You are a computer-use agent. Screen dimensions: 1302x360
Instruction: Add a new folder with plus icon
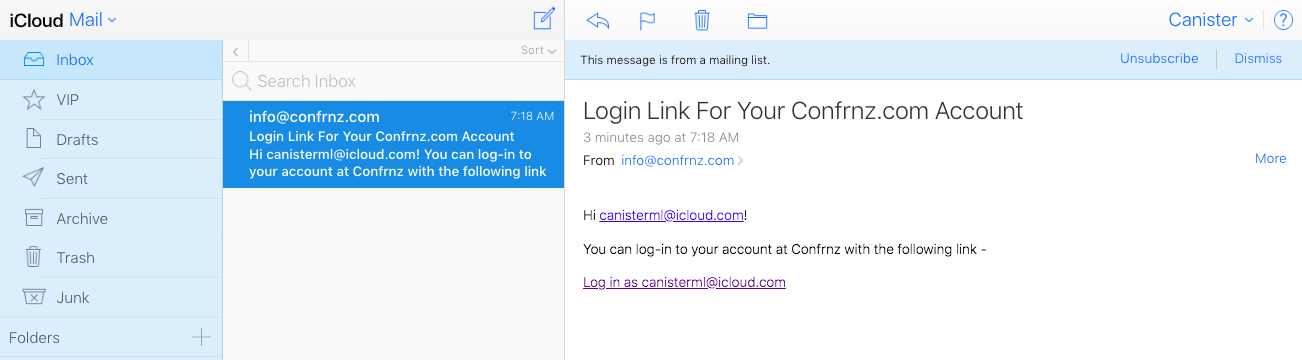[x=201, y=337]
